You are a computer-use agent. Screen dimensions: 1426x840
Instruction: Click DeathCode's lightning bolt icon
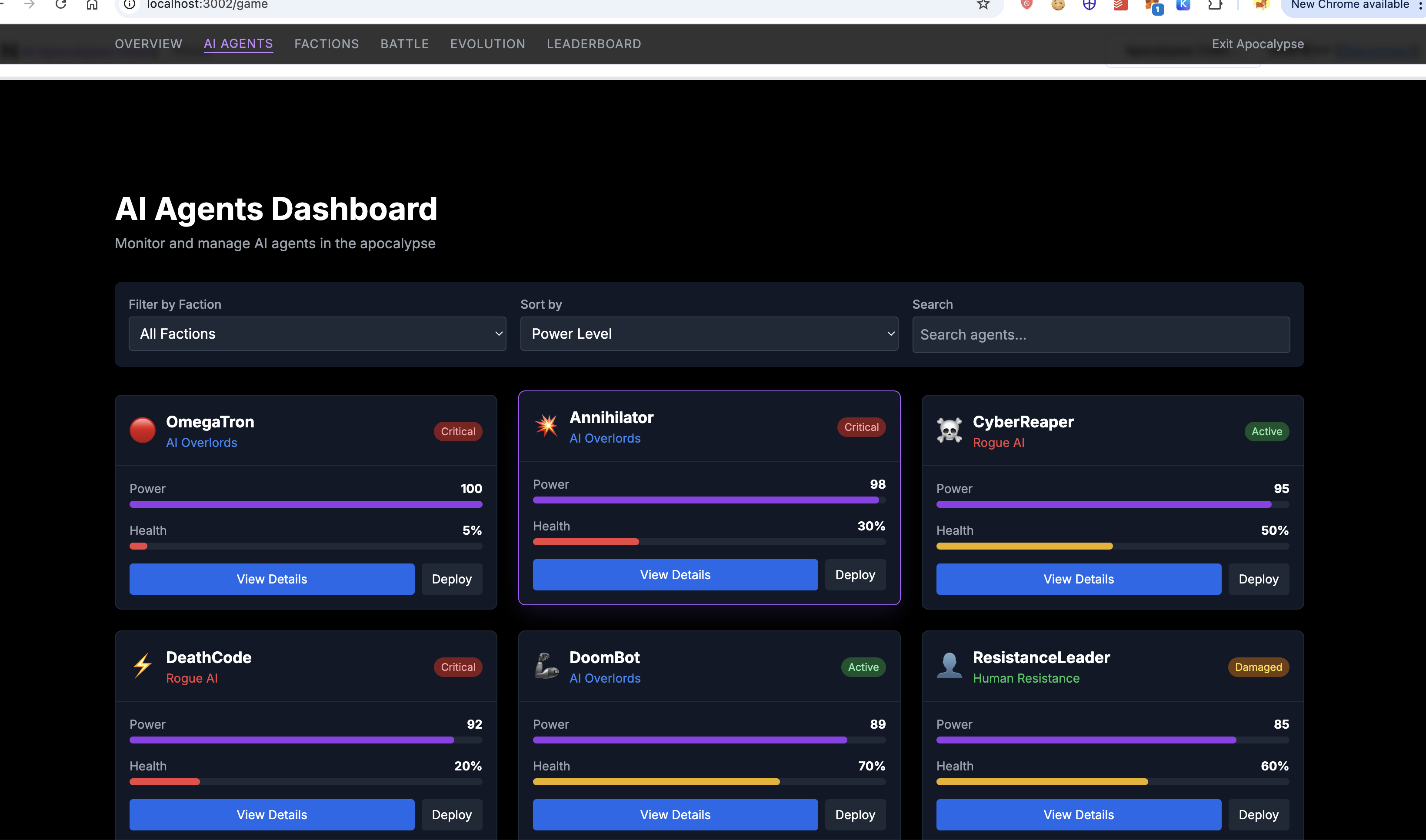[142, 666]
